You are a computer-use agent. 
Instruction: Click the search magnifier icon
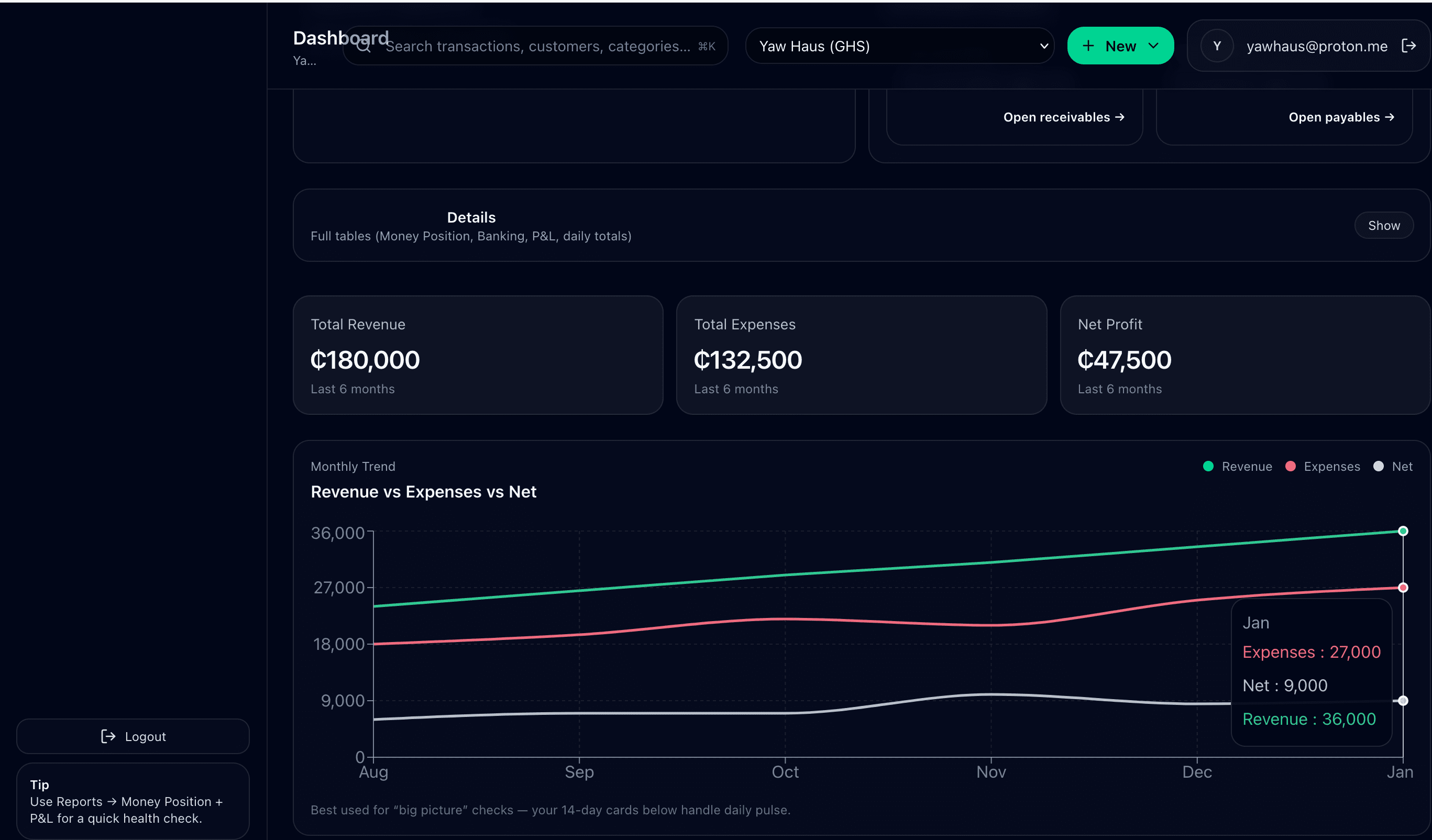coord(364,46)
